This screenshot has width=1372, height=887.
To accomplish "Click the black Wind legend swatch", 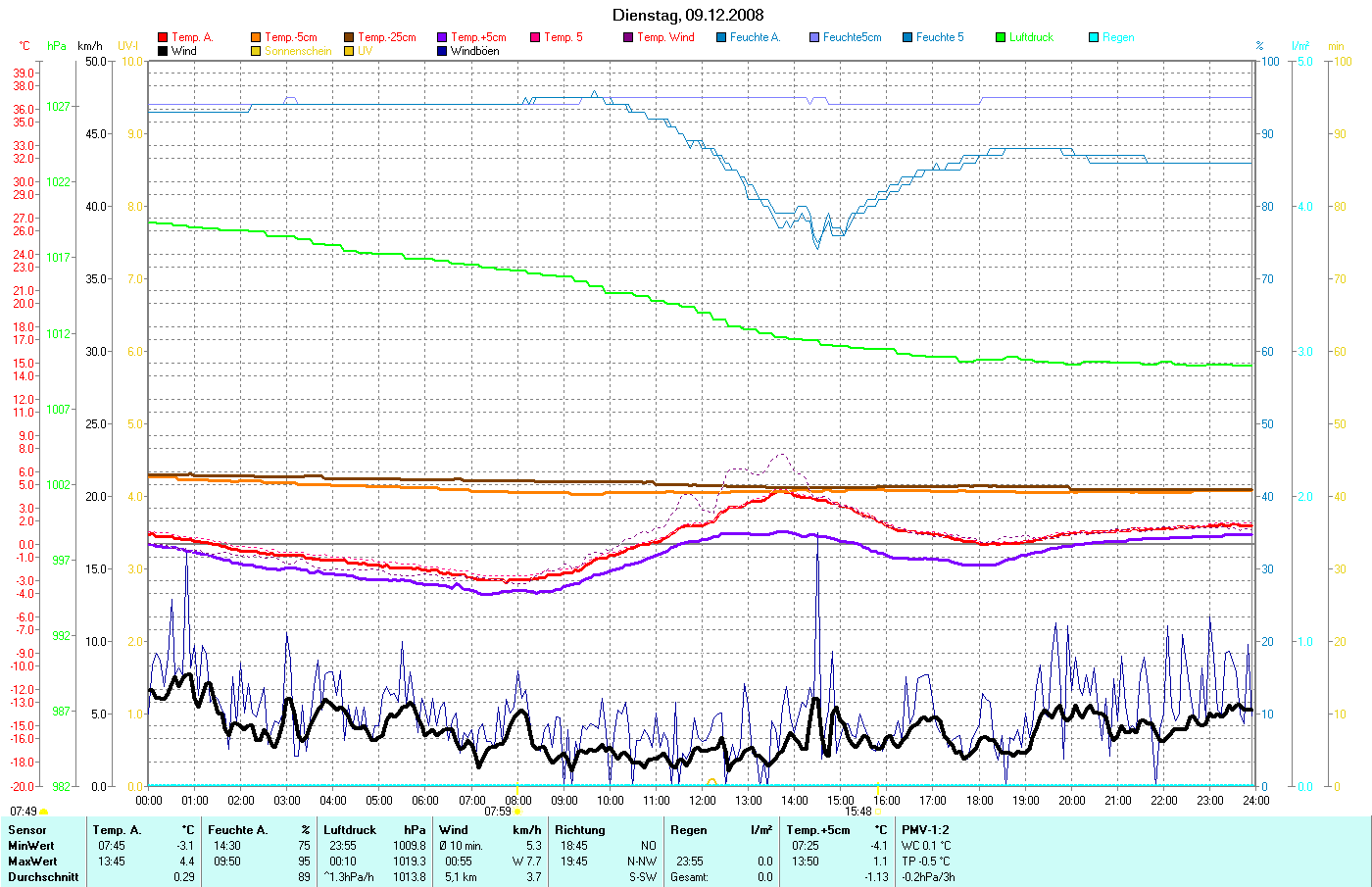I will (x=163, y=51).
